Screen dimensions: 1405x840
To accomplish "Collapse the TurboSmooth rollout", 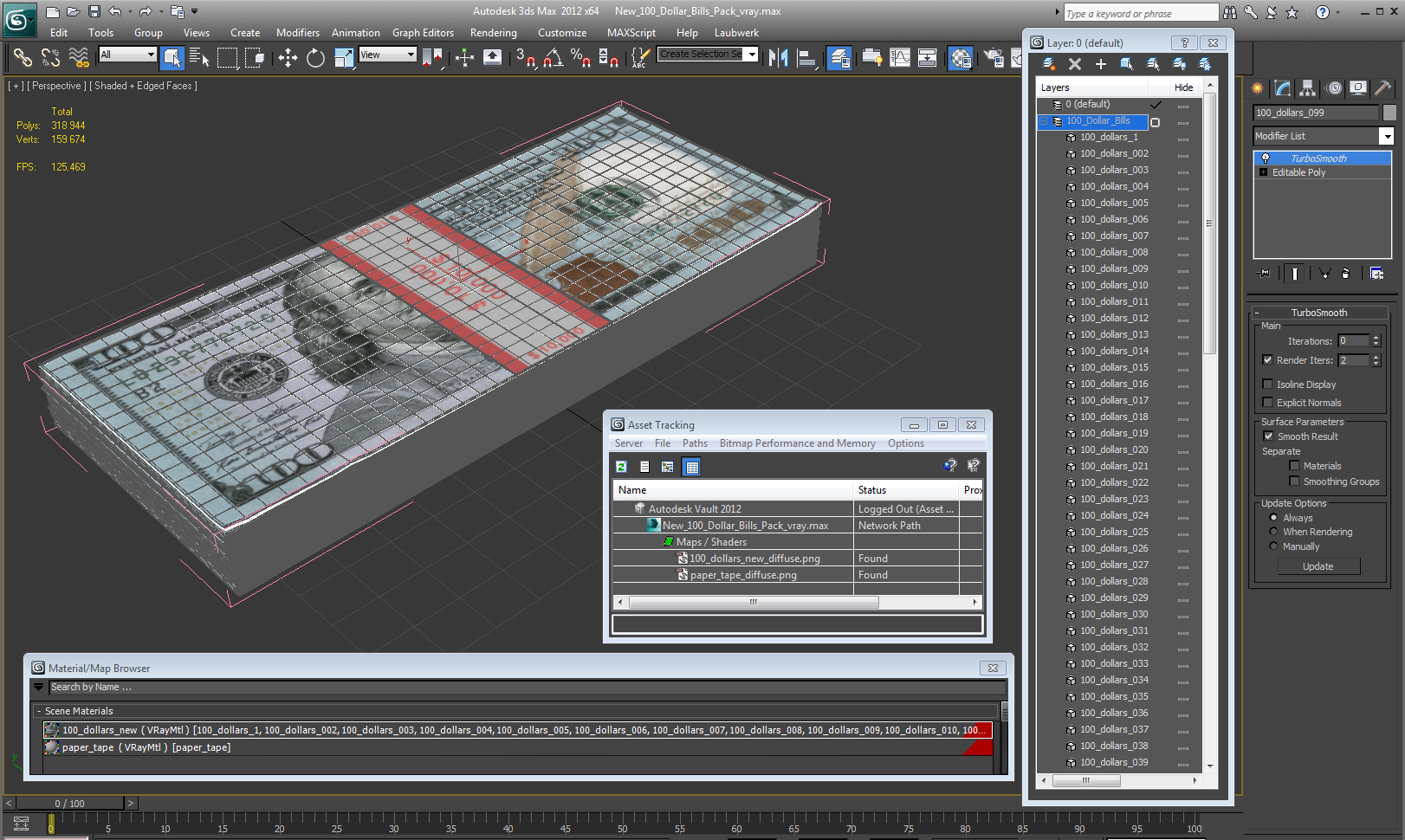I will (x=1319, y=313).
